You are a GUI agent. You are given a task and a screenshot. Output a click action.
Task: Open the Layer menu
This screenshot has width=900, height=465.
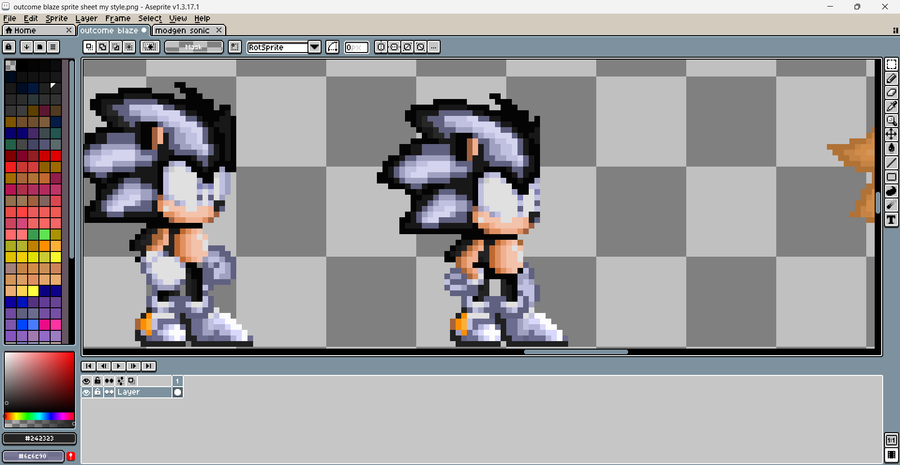[x=86, y=18]
